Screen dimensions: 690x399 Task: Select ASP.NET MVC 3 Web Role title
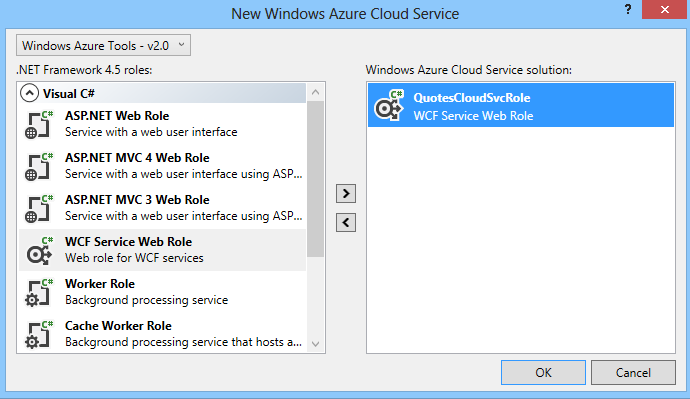coord(137,200)
